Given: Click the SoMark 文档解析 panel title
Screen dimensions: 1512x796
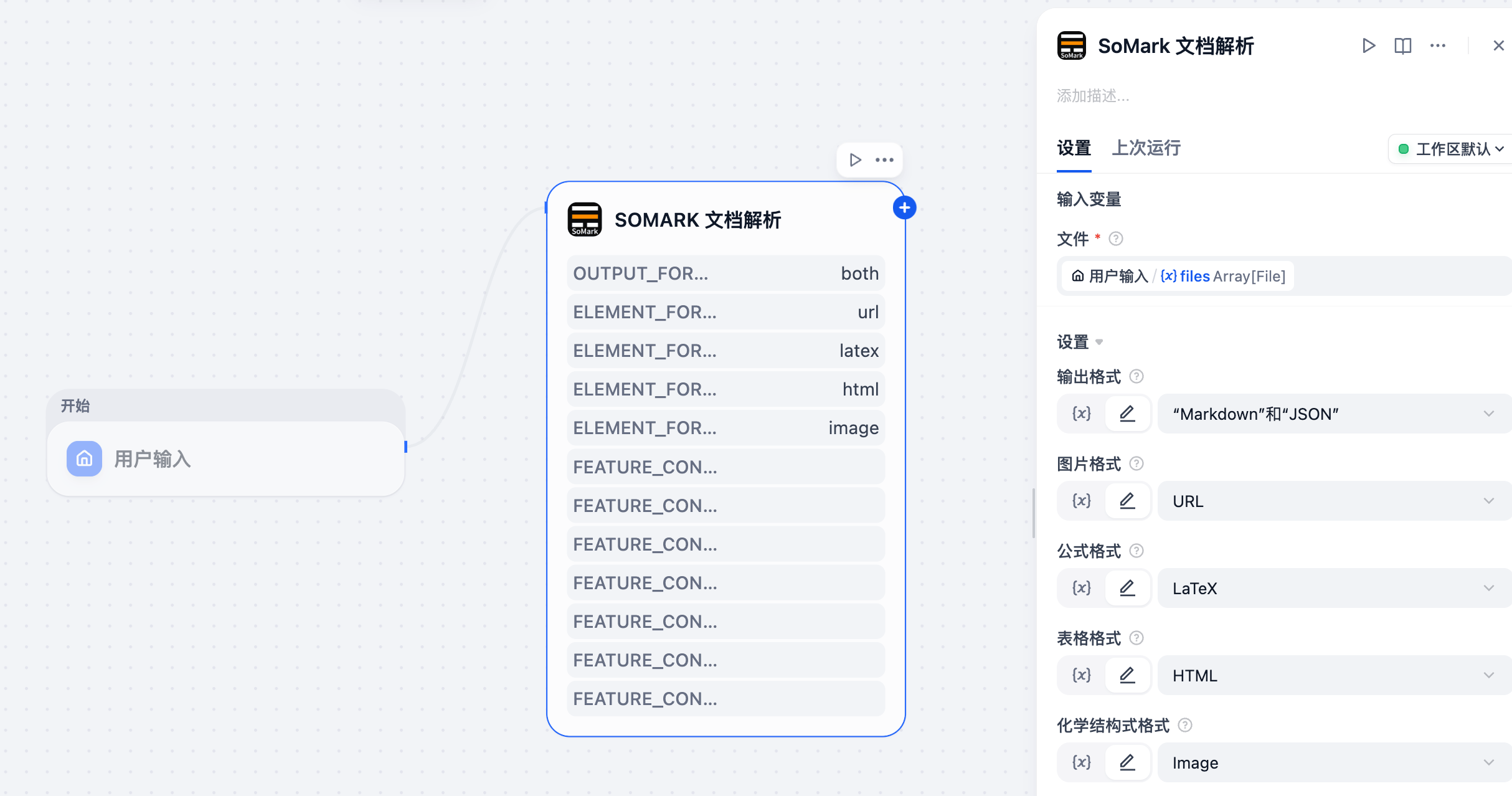Looking at the screenshot, I should (1176, 46).
